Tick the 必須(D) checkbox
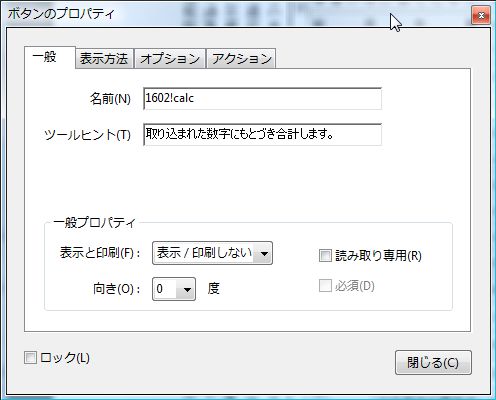496x400 pixels. (325, 286)
